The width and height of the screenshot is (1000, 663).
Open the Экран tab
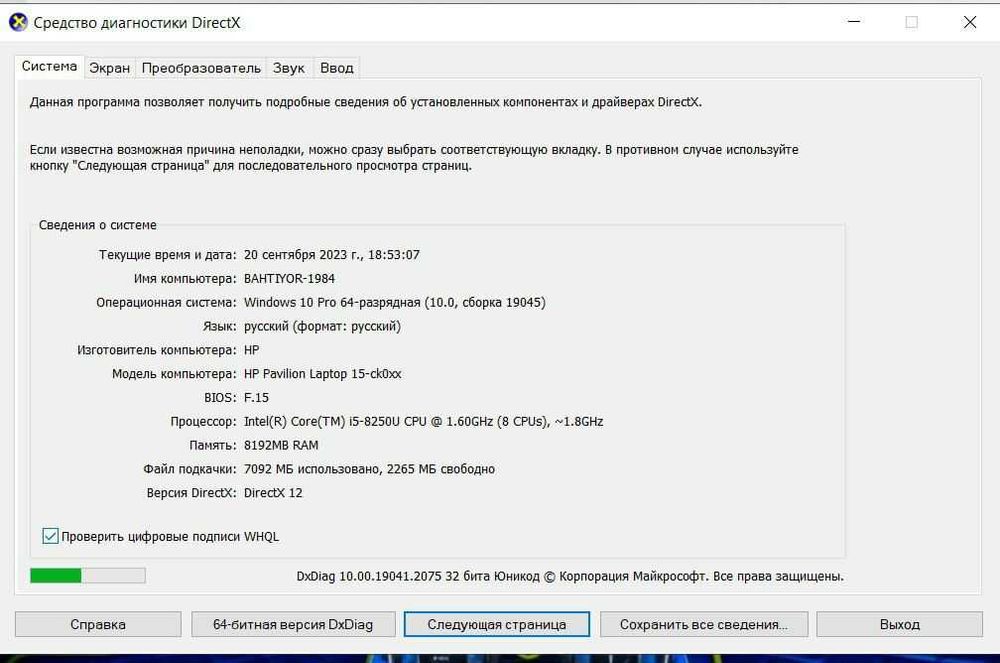(109, 68)
